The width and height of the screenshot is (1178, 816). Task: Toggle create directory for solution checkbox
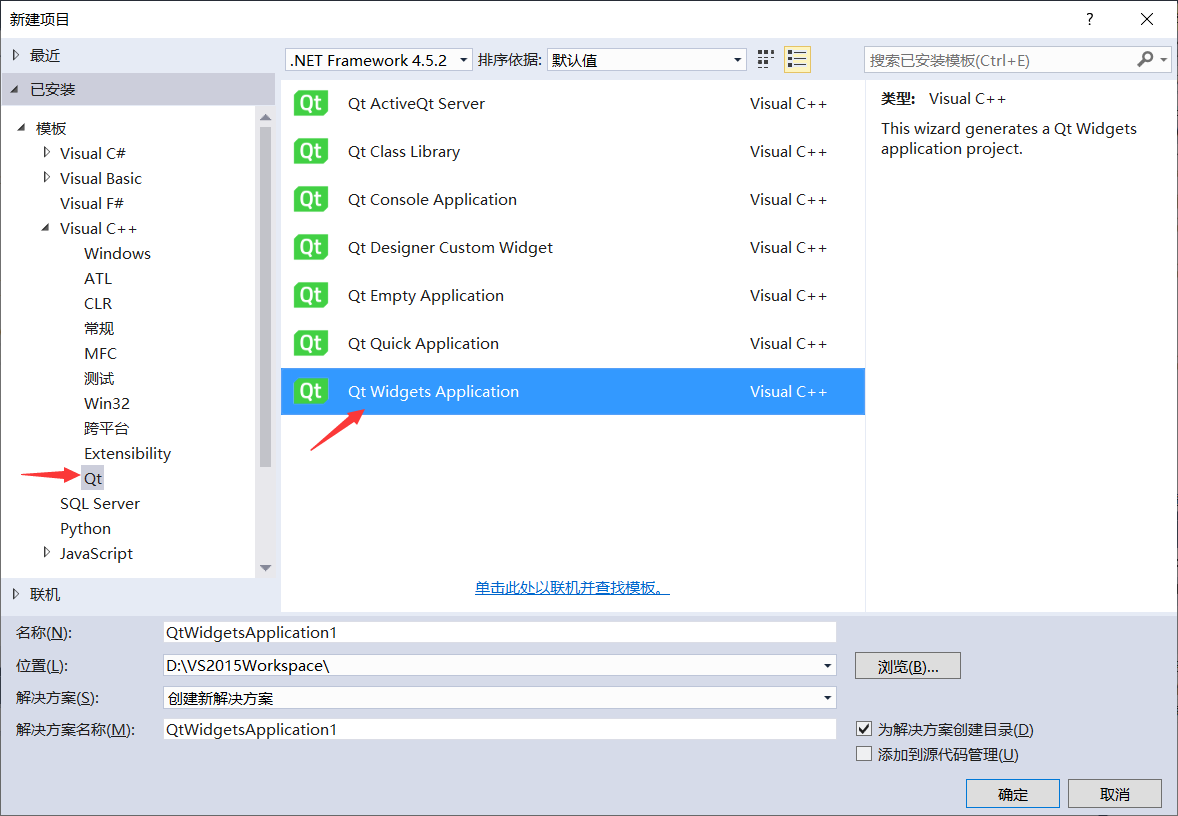864,728
